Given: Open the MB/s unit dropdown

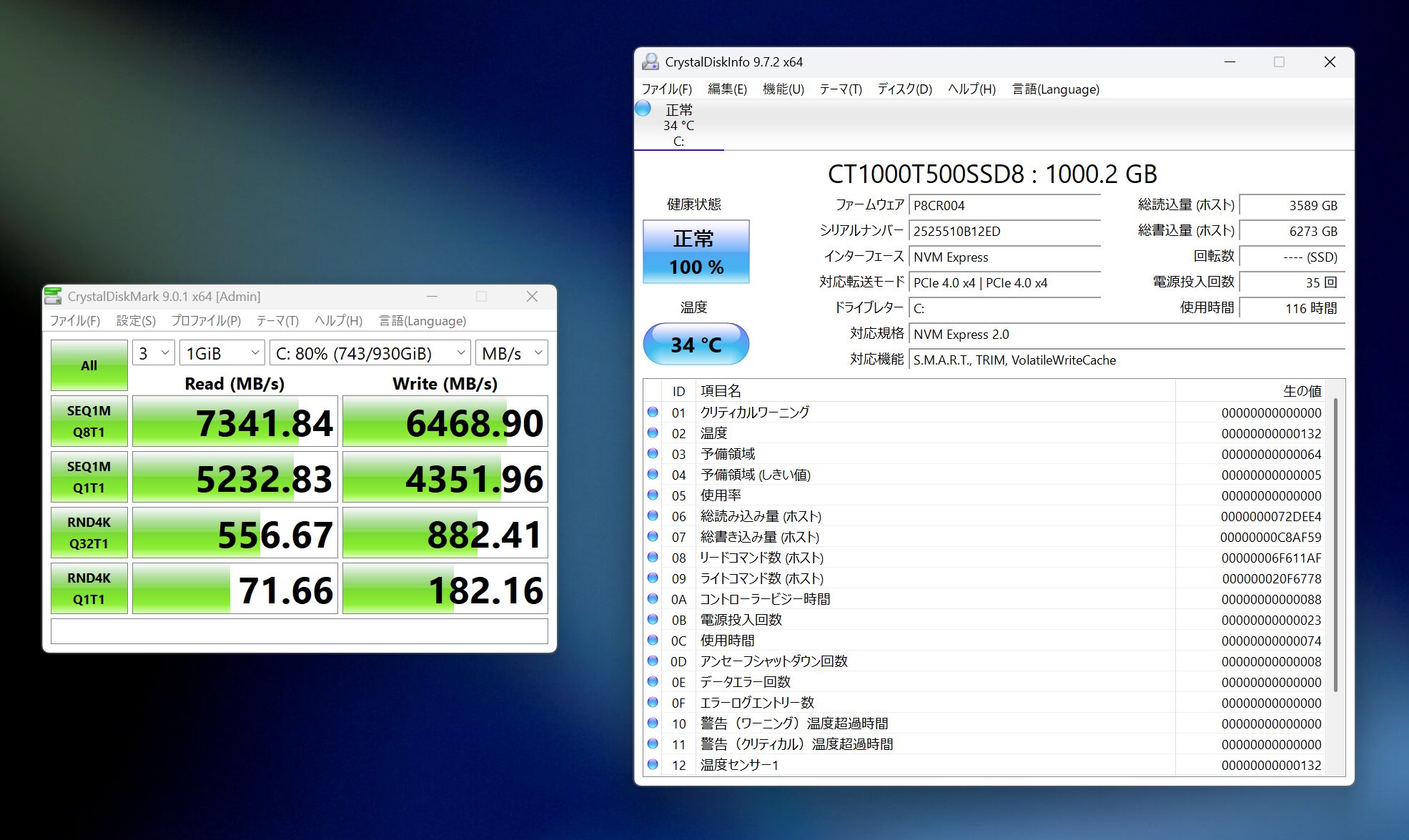Looking at the screenshot, I should click(x=510, y=352).
